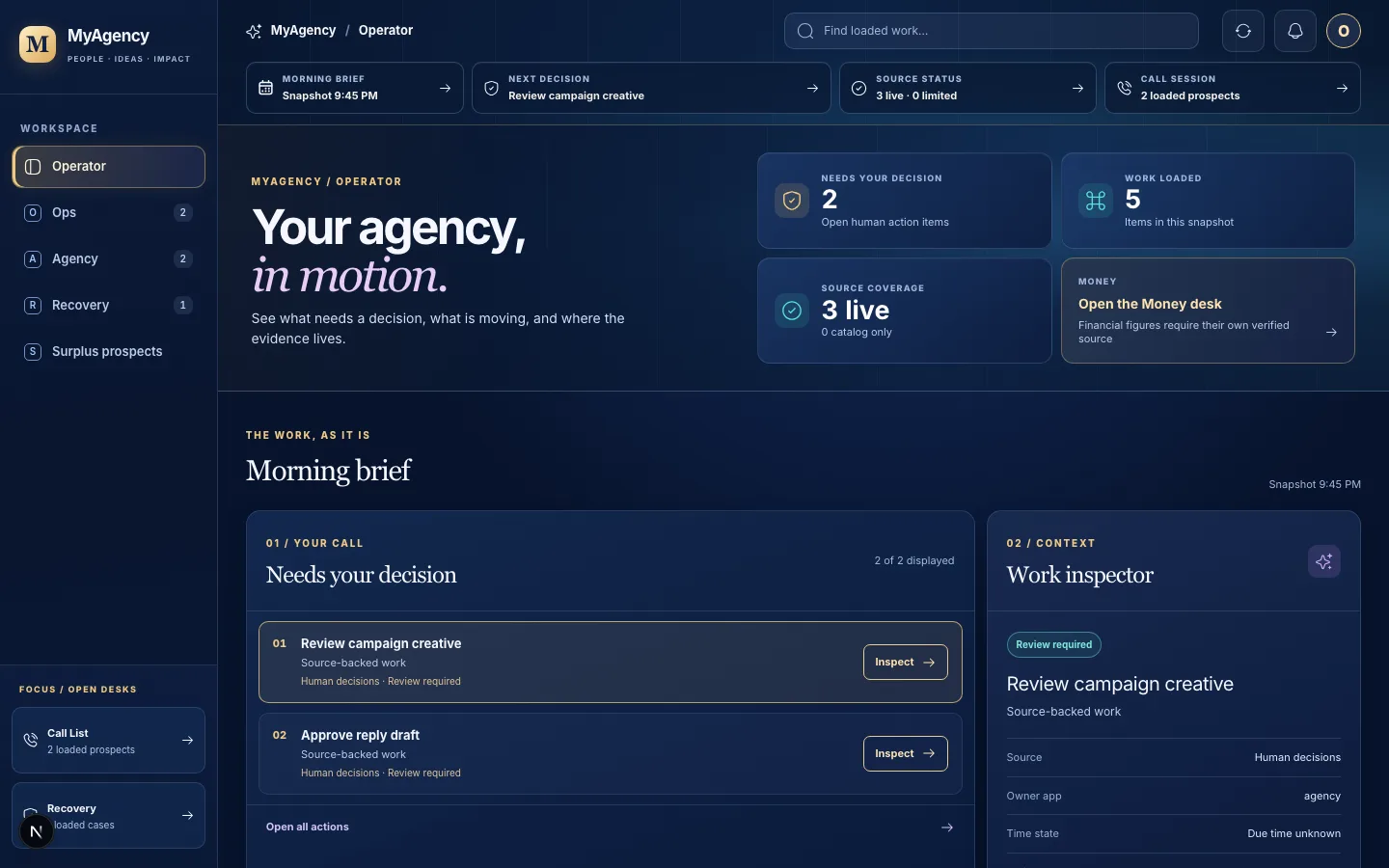
Task: Click the MyAgency breadcrumb link
Action: [303, 31]
